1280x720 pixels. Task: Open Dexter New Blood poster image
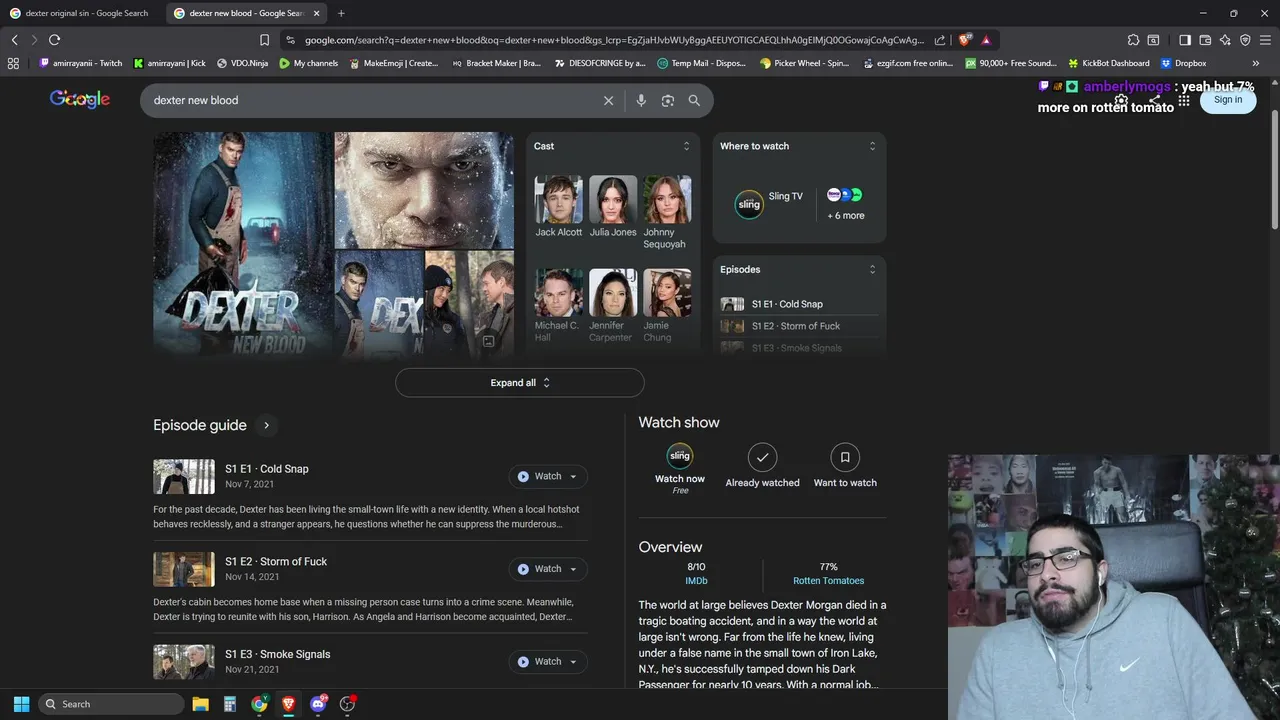pyautogui.click(x=242, y=244)
